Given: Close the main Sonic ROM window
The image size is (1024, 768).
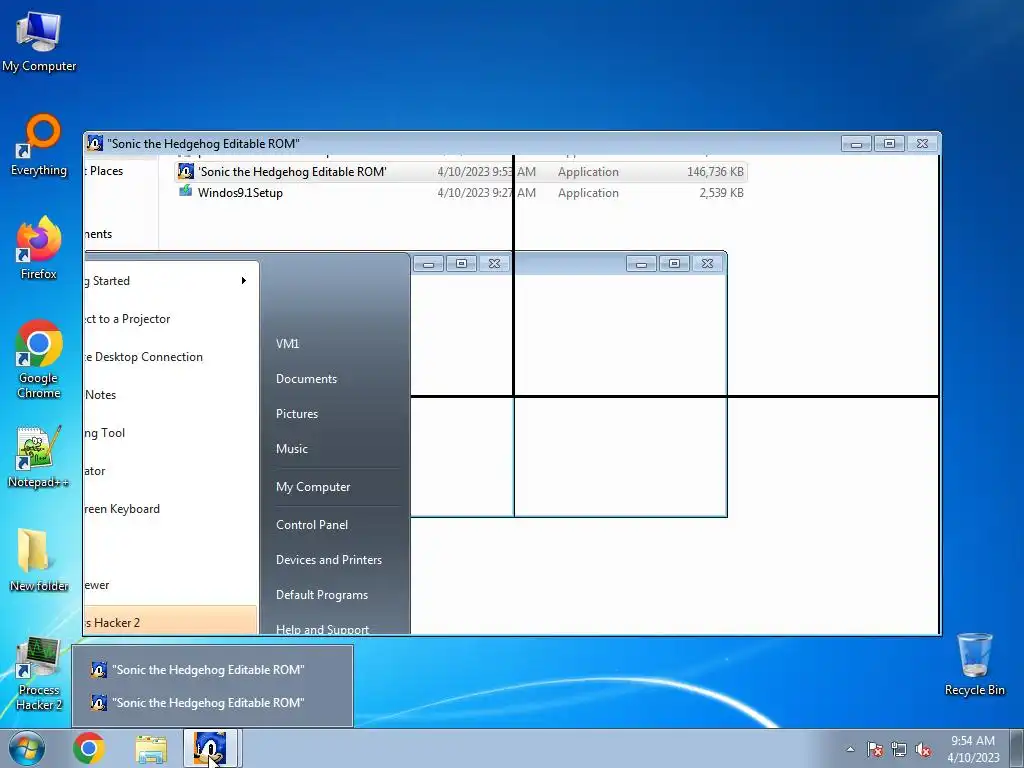Looking at the screenshot, I should point(922,143).
